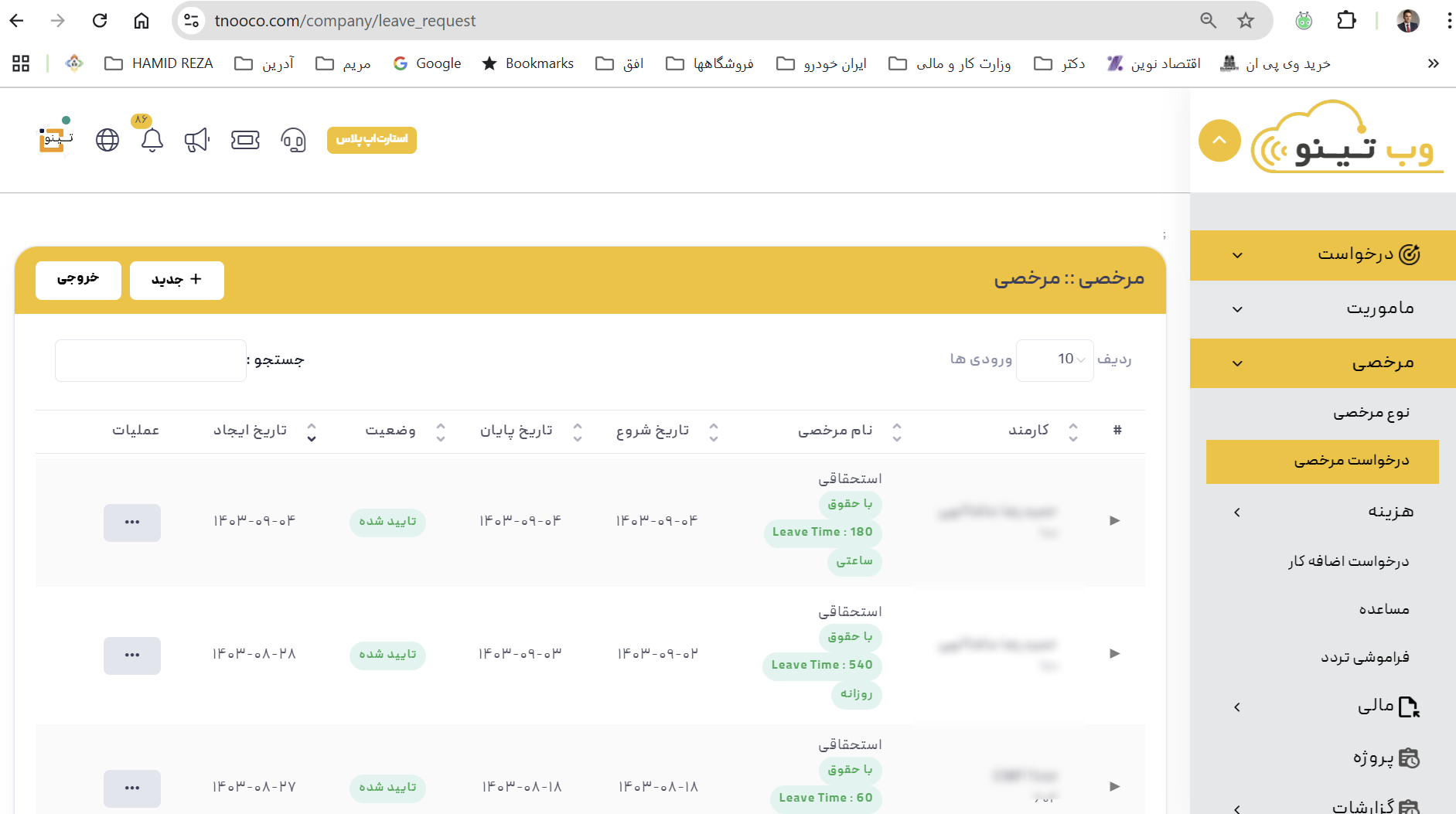Click the headset support icon
Screen dimensions: 1456x814
click(x=293, y=140)
